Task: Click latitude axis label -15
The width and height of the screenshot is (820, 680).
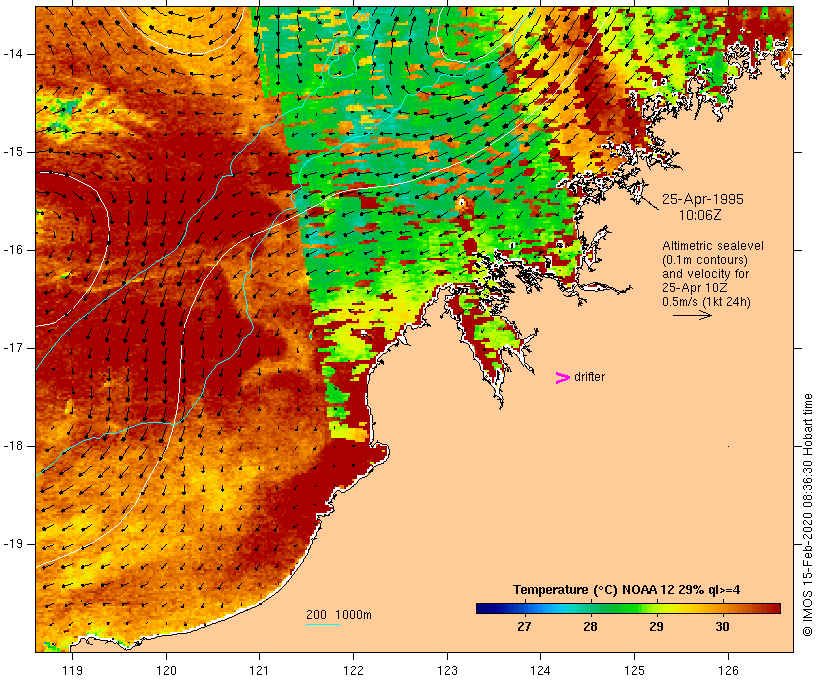Action: [13, 152]
